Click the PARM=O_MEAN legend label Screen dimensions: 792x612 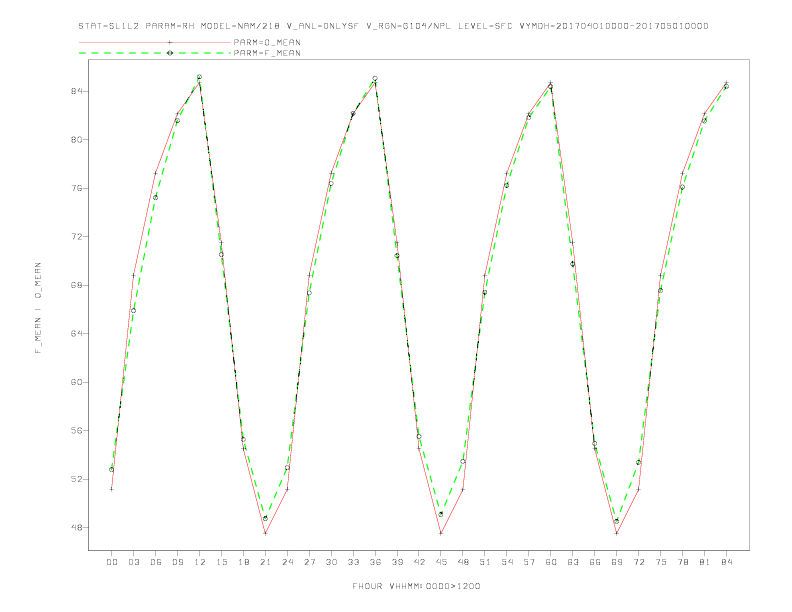tap(267, 42)
